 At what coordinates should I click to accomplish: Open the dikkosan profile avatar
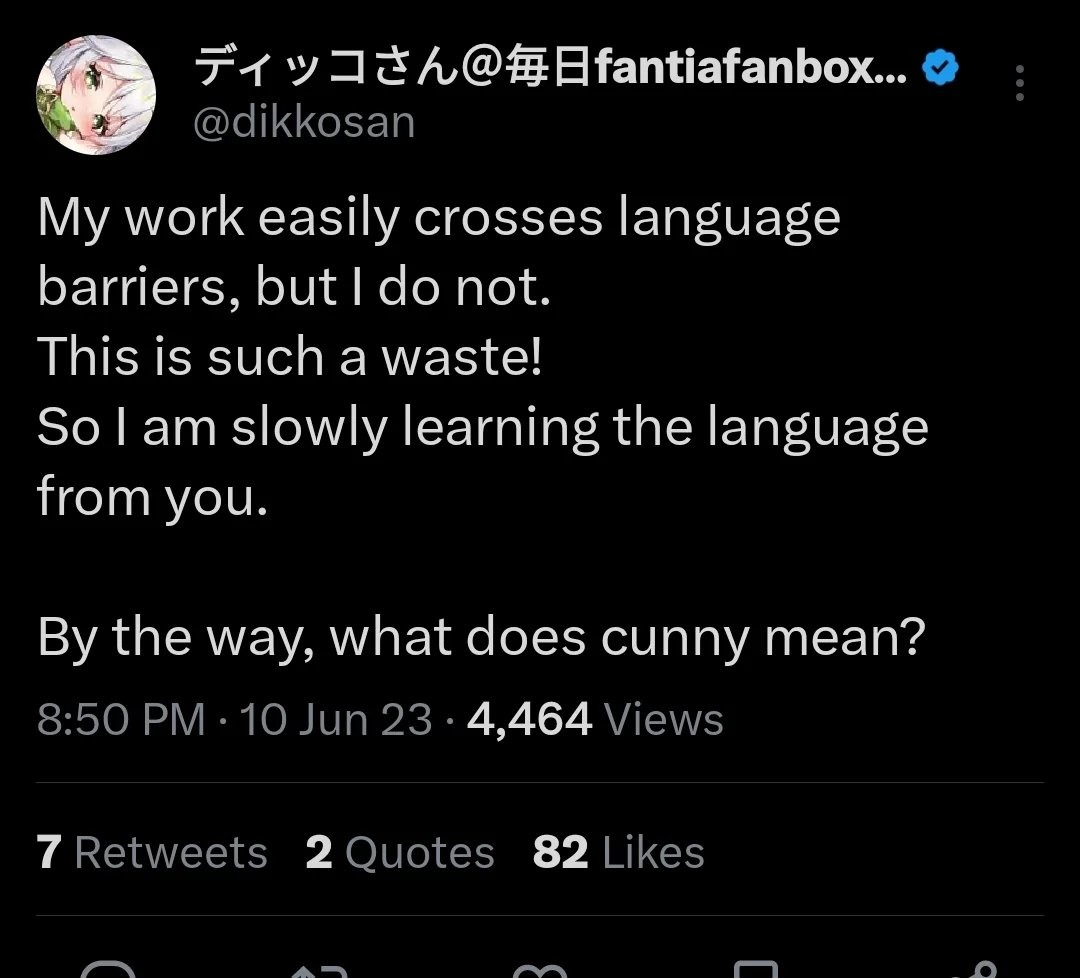point(96,95)
